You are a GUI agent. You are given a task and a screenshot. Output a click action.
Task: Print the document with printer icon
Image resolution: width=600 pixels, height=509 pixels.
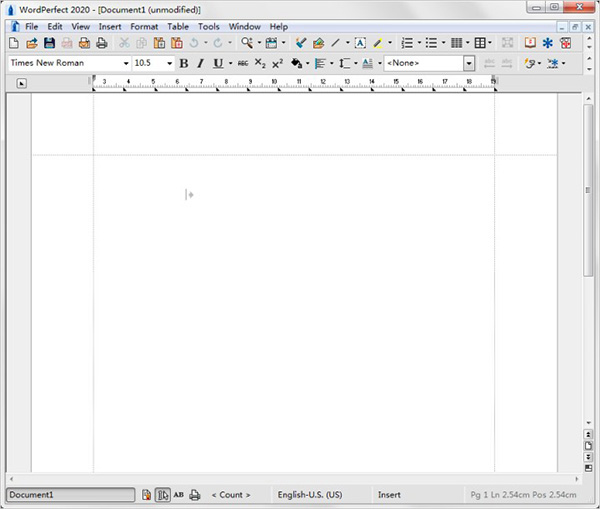point(102,43)
